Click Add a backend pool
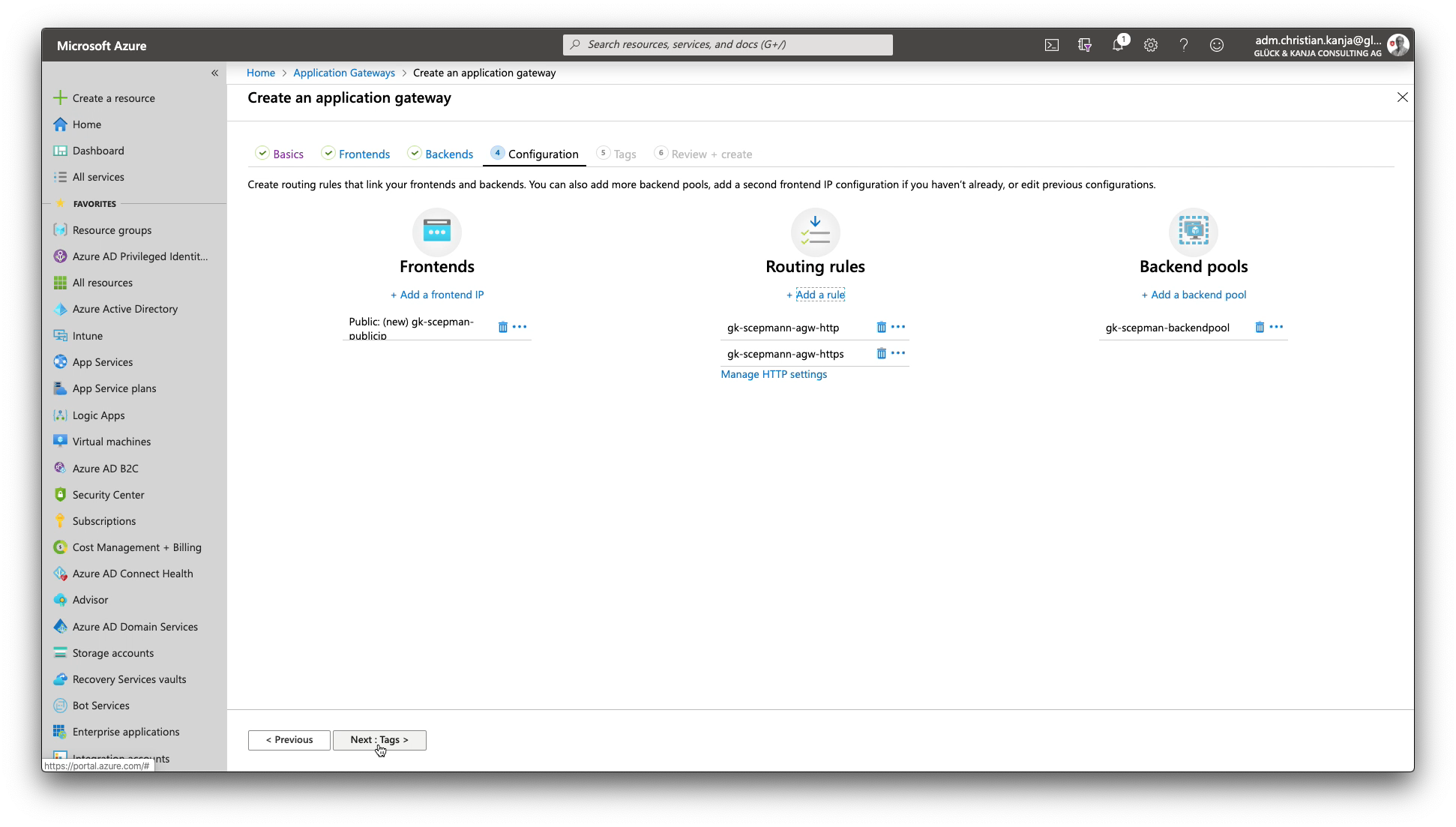 (1194, 295)
